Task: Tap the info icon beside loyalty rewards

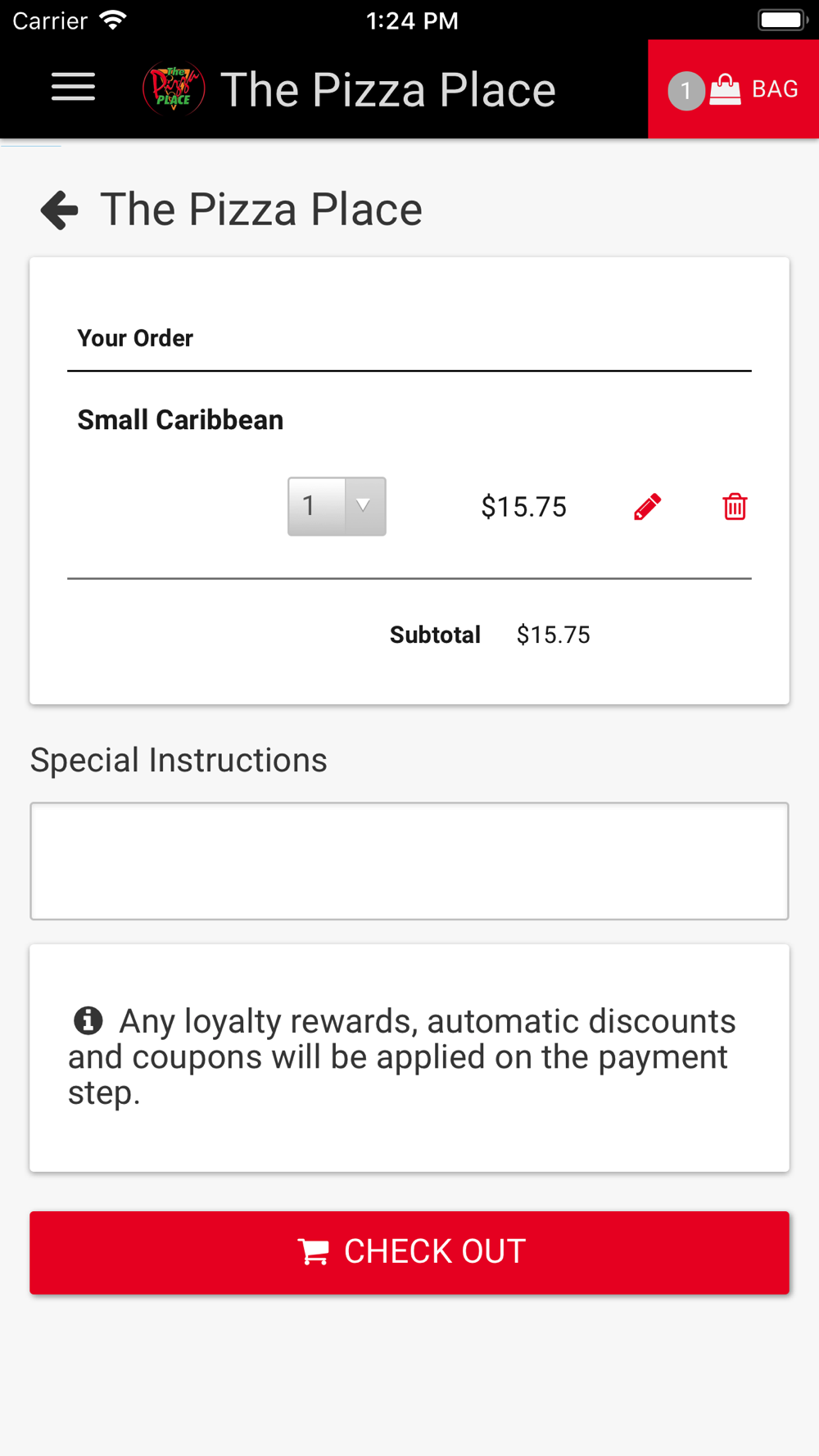Action: pyautogui.click(x=88, y=1020)
